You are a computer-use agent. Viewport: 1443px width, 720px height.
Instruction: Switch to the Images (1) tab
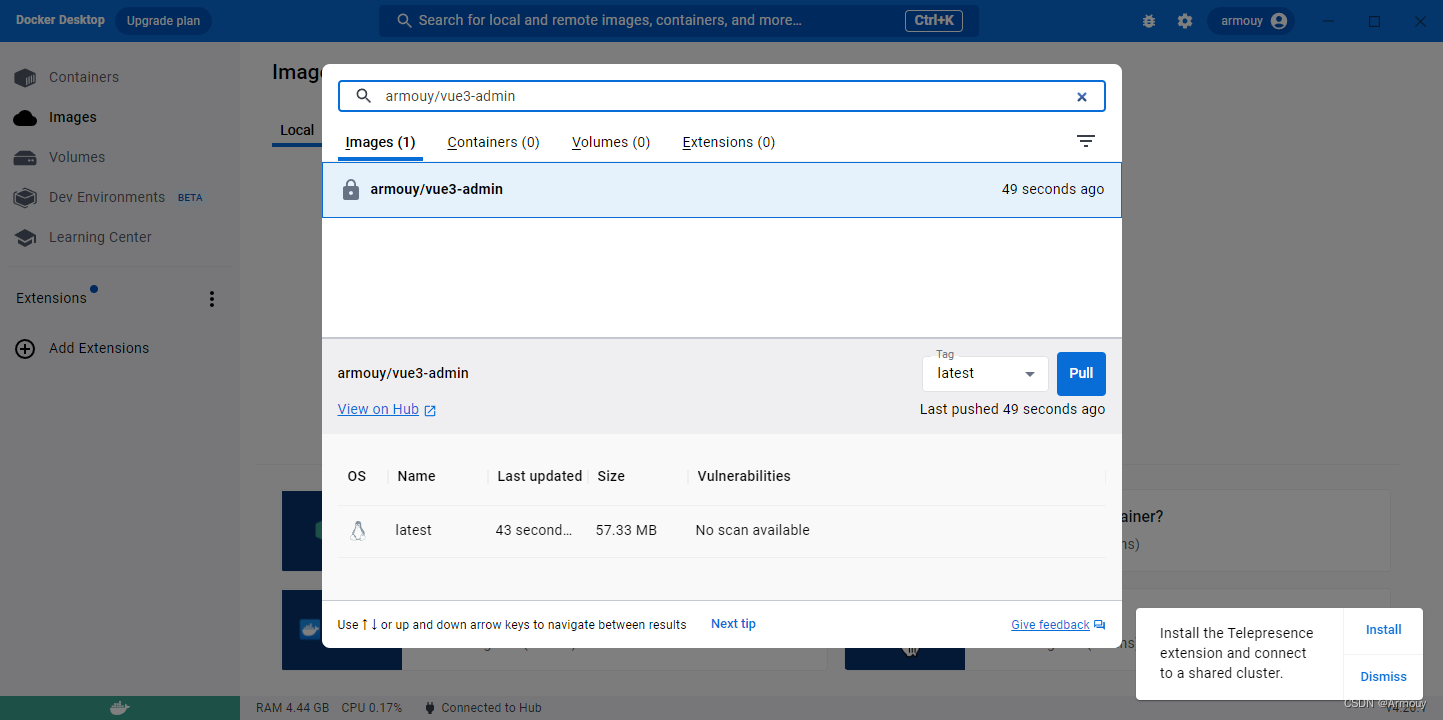point(380,142)
